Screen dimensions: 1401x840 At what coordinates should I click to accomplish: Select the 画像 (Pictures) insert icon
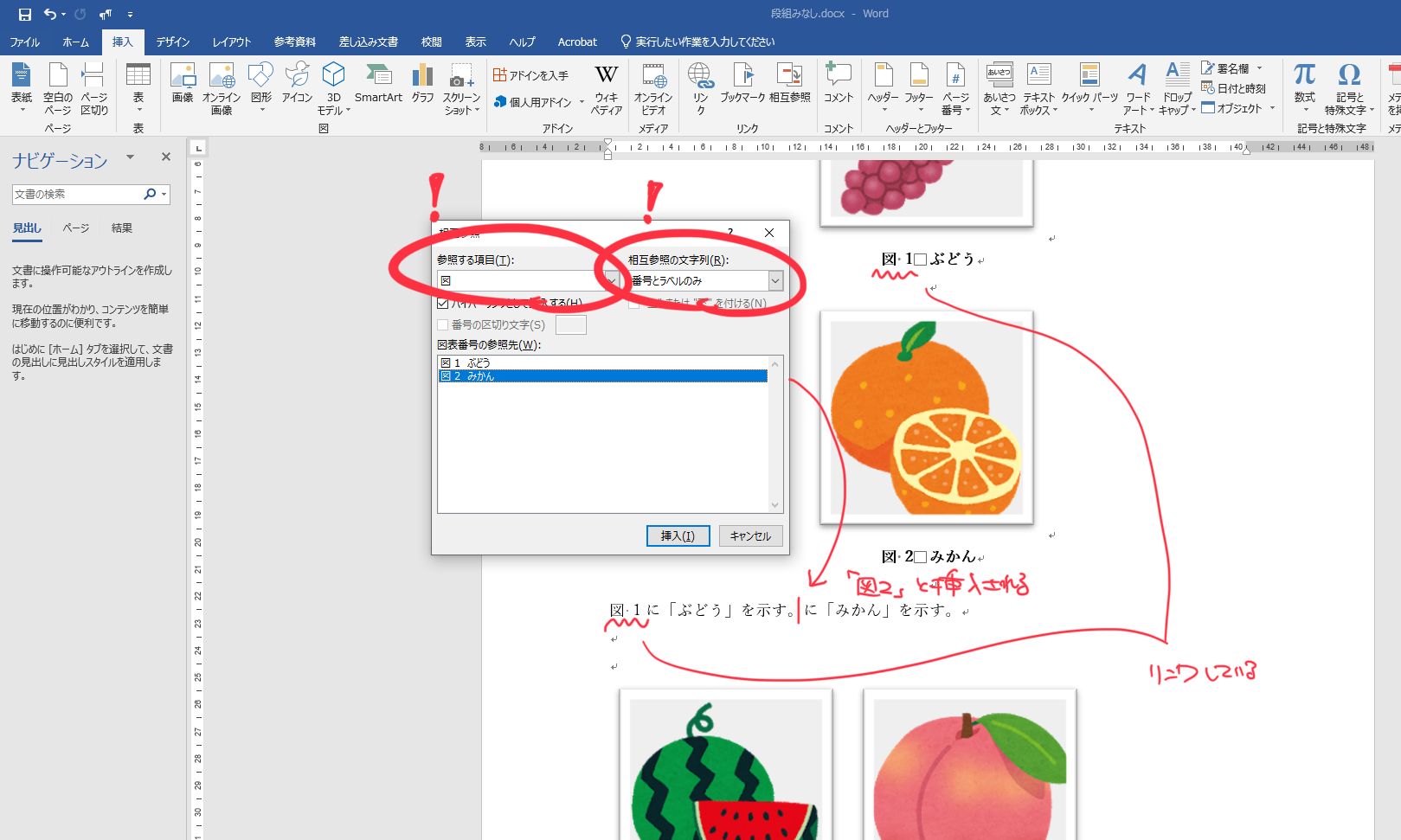click(x=183, y=87)
